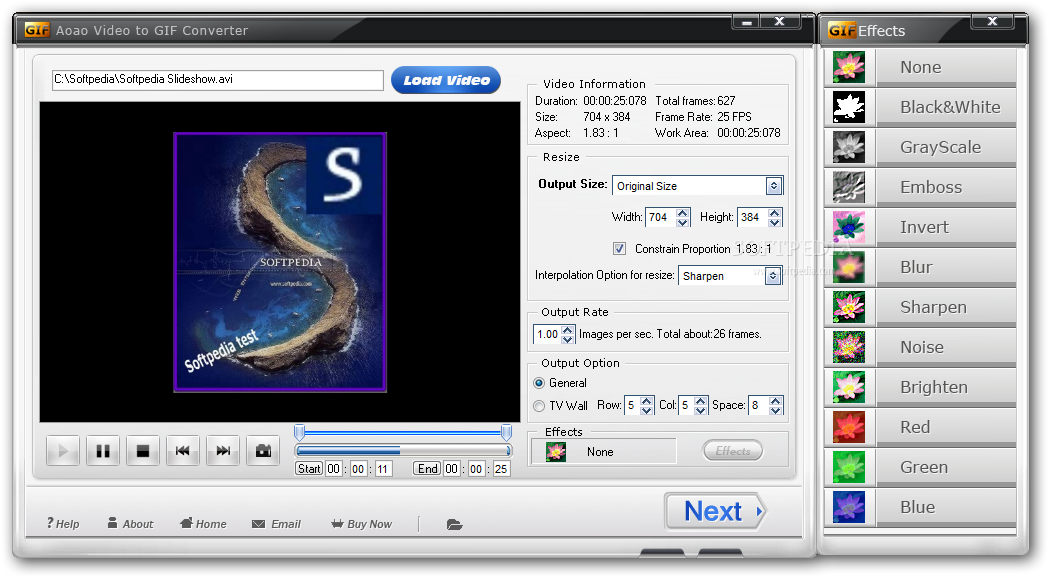Select the TV Wall output option

[539, 406]
